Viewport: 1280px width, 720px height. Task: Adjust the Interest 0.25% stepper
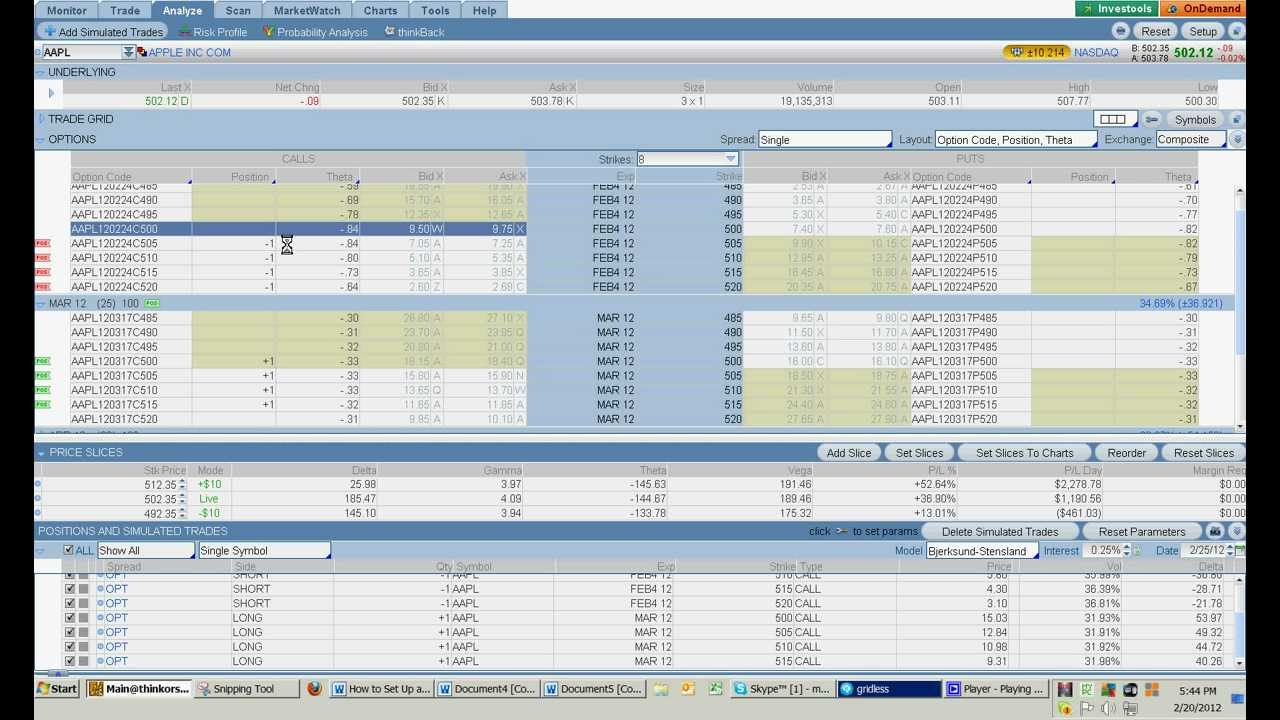pos(1127,551)
